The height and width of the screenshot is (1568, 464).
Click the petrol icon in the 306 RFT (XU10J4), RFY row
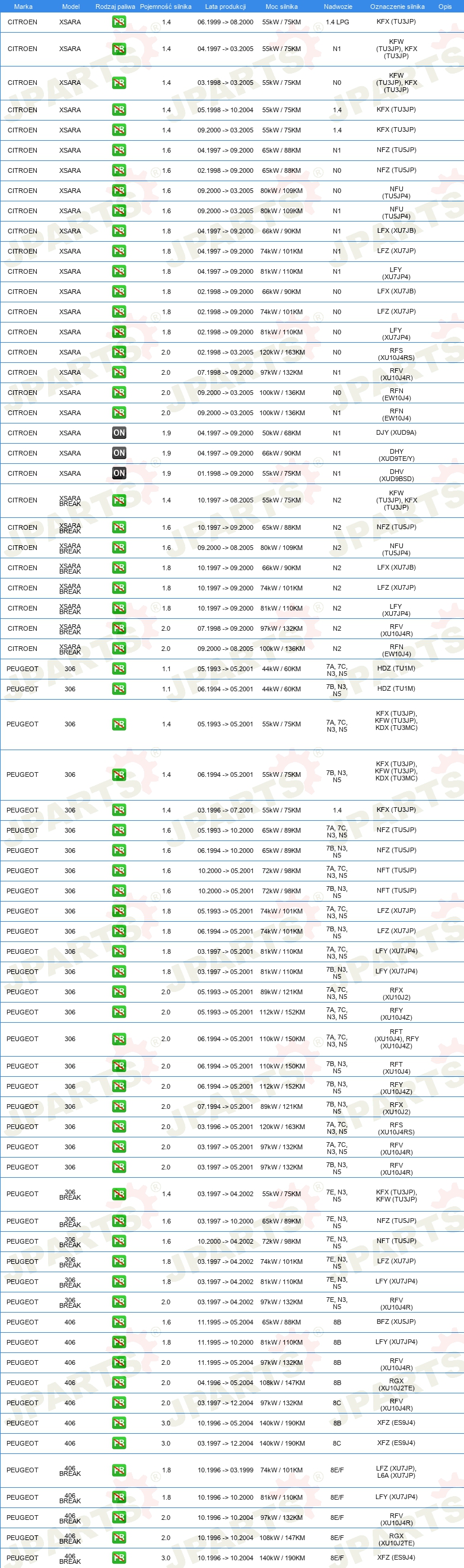pyautogui.click(x=119, y=1039)
